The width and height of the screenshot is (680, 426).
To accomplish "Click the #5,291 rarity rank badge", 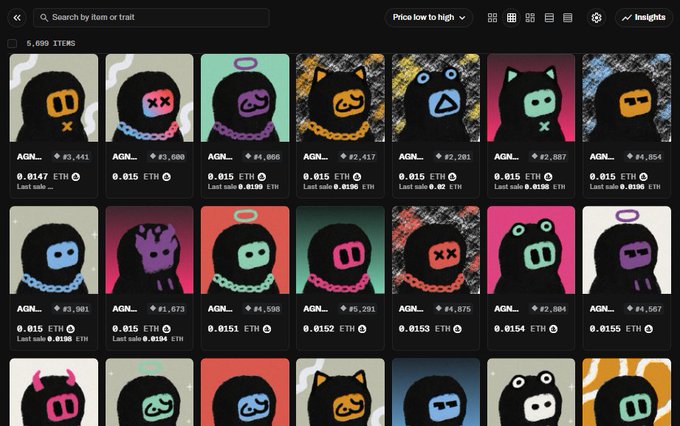I will [358, 309].
